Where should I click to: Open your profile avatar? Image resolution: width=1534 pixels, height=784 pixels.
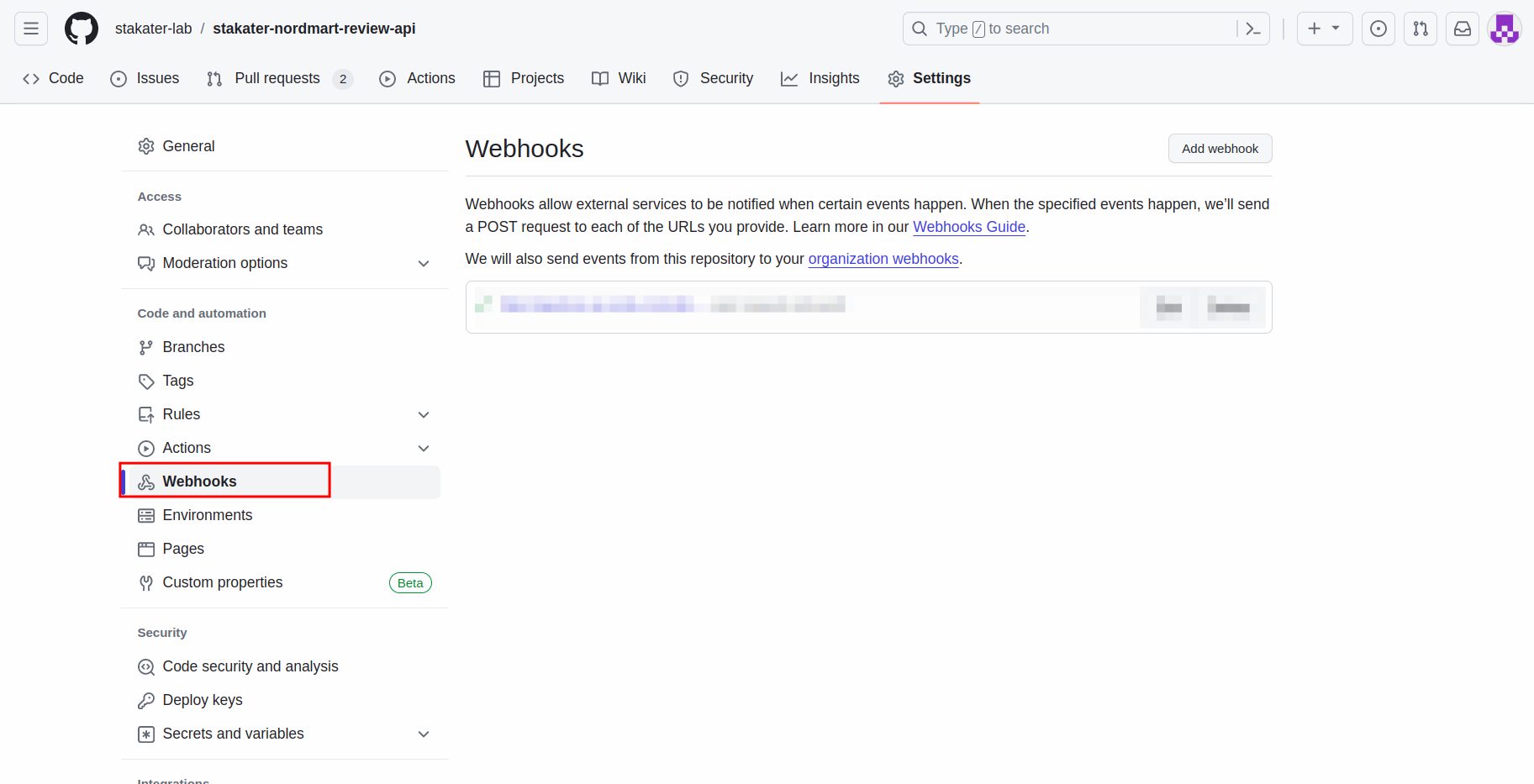click(x=1504, y=28)
